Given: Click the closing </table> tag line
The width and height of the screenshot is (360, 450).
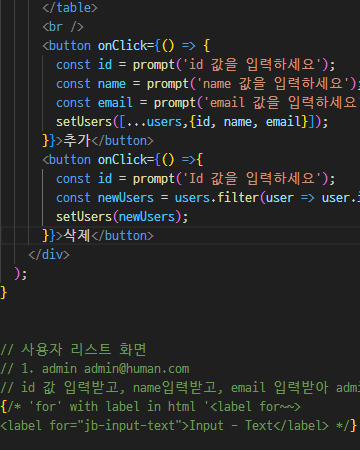Looking at the screenshot, I should tap(70, 8).
